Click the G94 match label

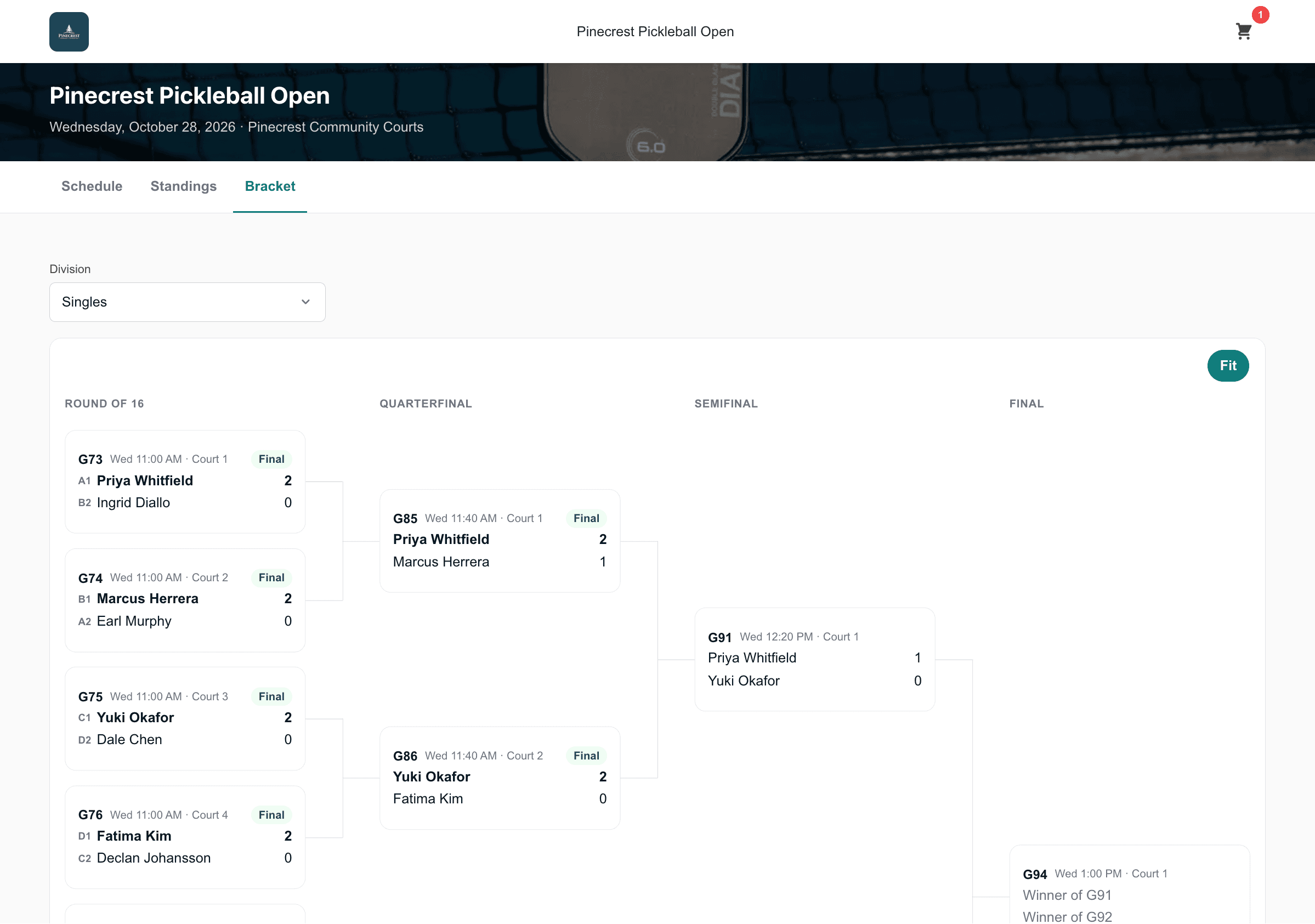[1034, 874]
